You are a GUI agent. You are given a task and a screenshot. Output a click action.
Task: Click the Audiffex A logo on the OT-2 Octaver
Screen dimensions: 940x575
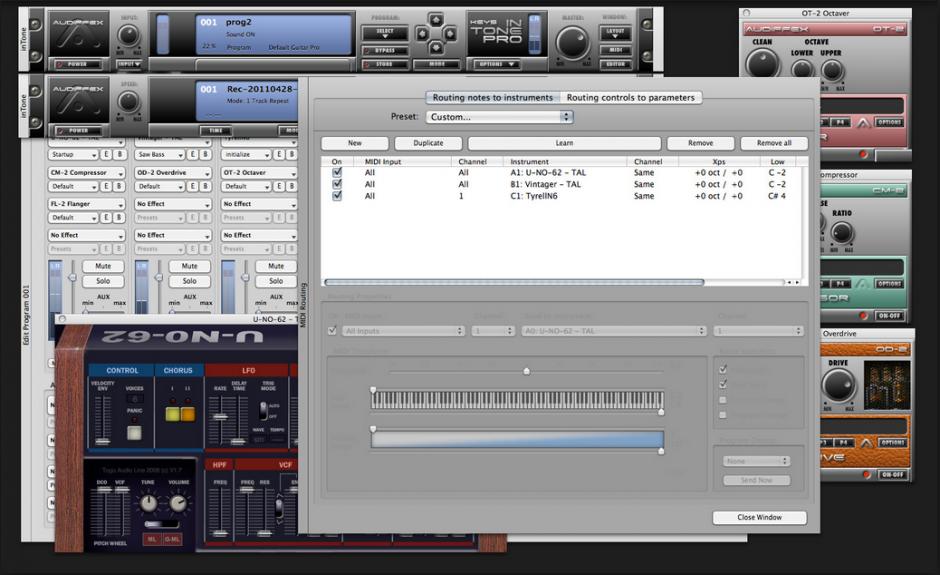click(x=863, y=122)
